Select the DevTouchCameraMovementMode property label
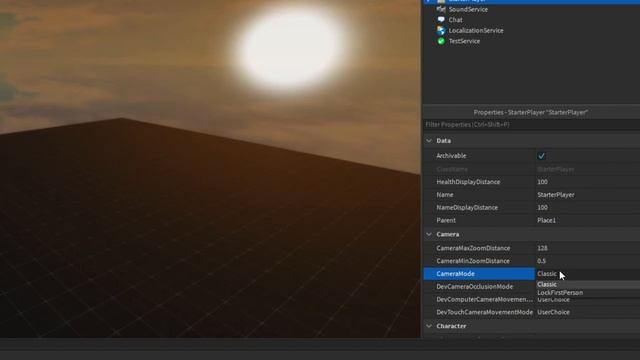The image size is (640, 360). 484,312
